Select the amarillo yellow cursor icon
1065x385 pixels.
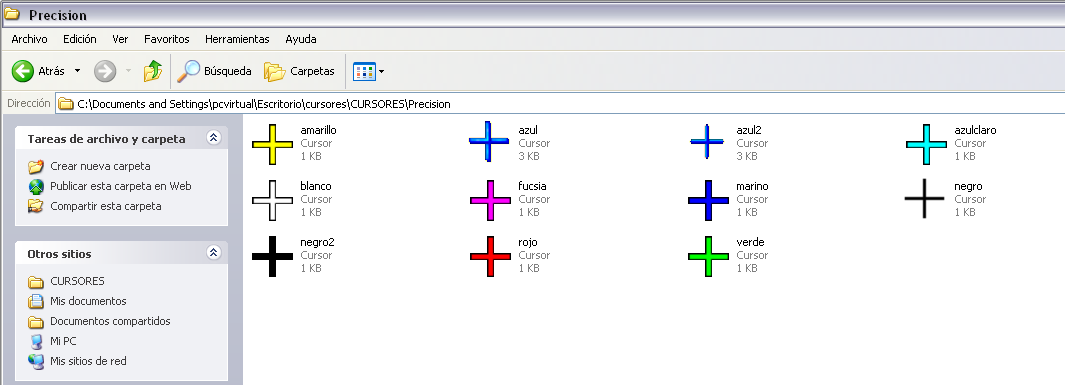(272, 144)
